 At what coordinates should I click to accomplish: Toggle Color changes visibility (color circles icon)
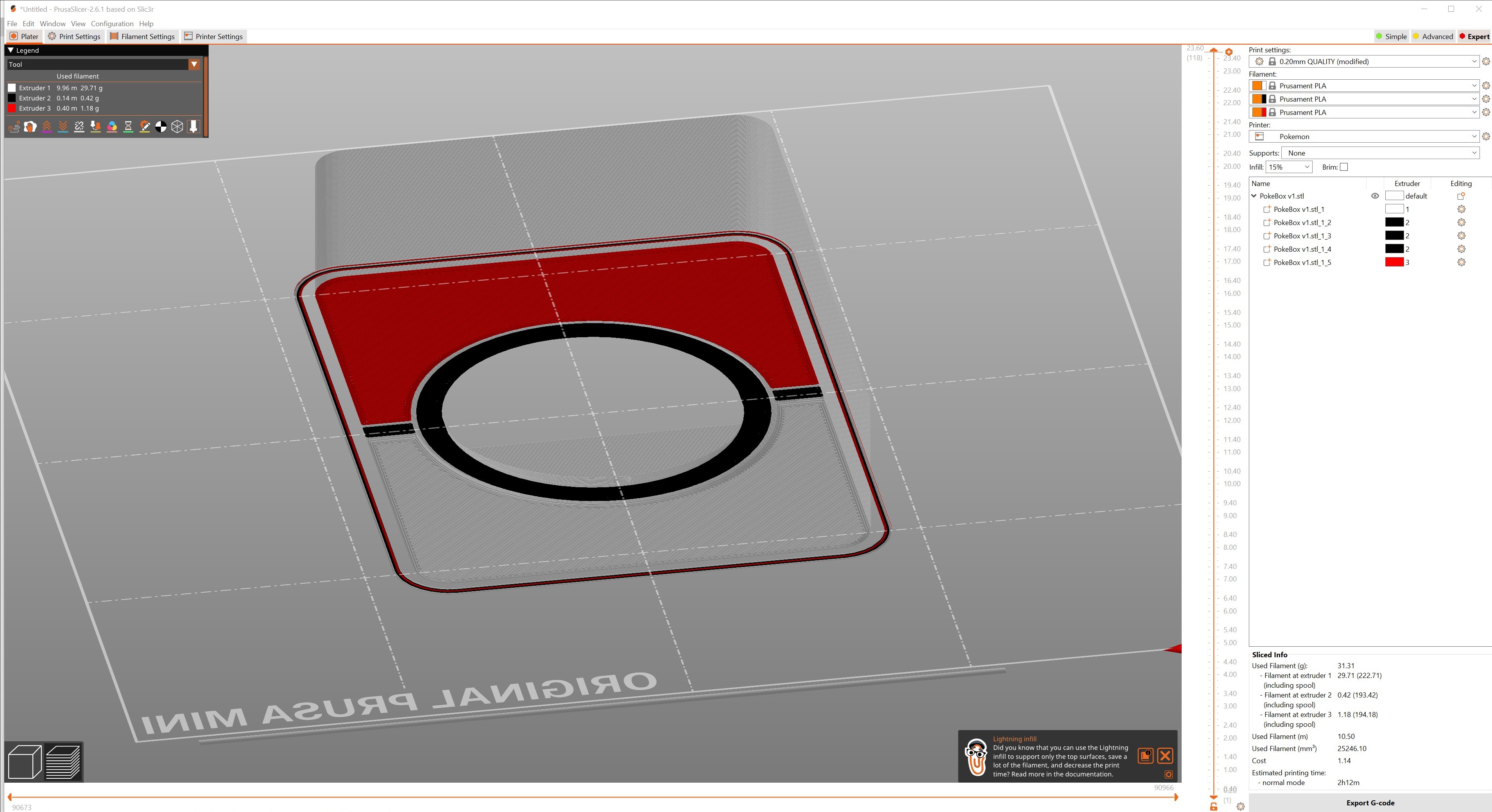(x=112, y=126)
